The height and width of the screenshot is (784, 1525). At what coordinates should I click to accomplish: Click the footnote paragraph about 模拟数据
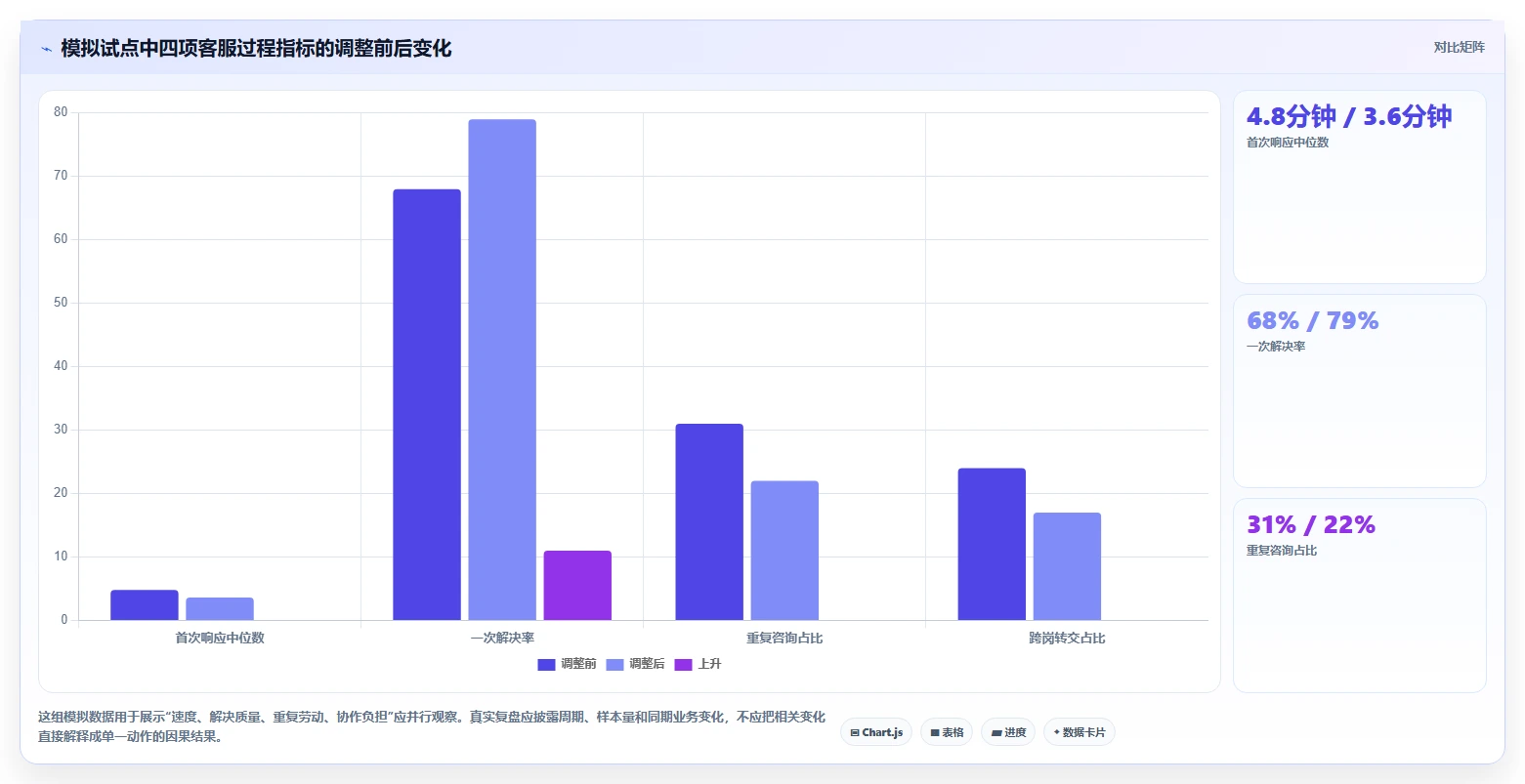[432, 726]
